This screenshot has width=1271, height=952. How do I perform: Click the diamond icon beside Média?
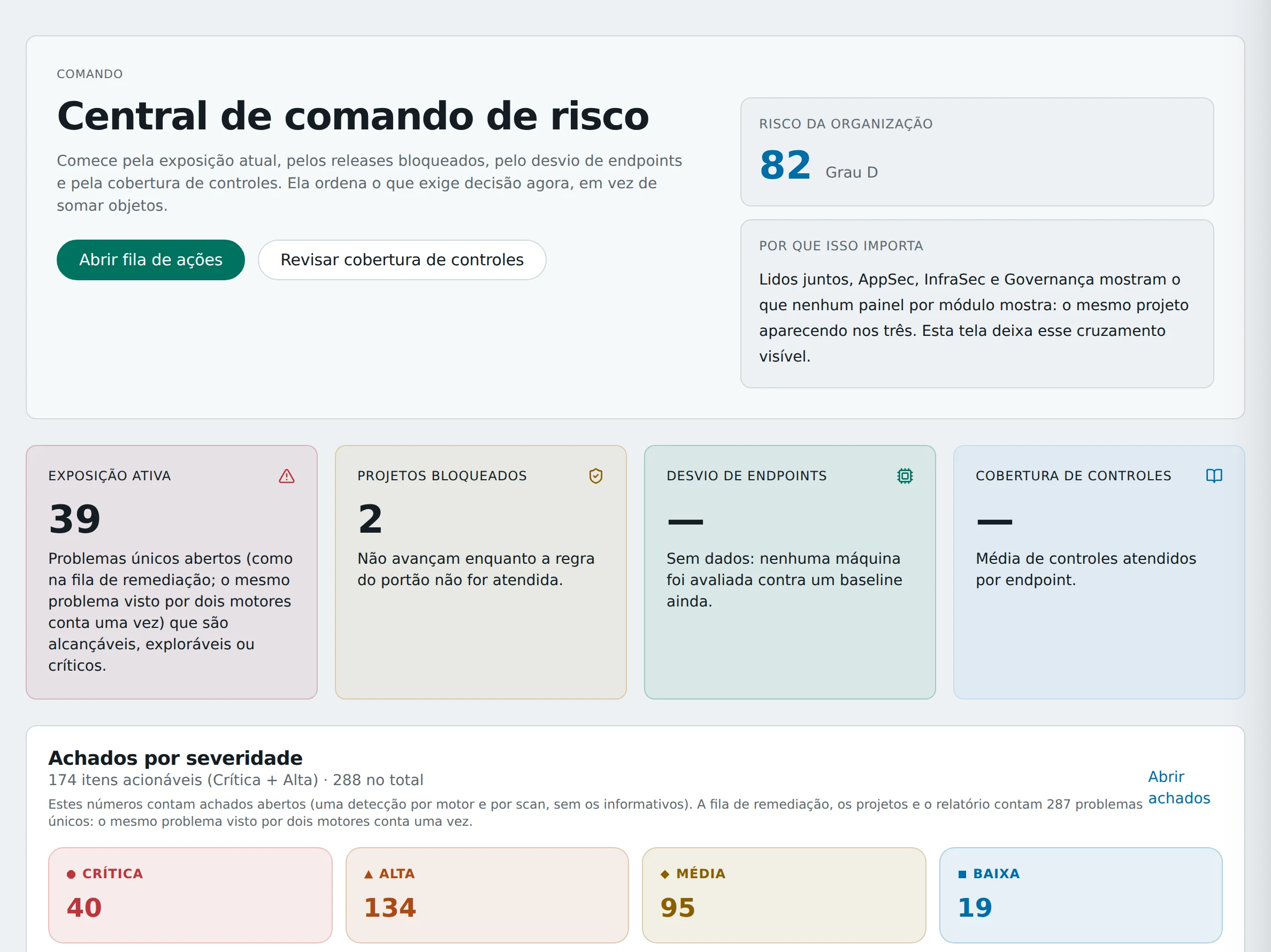pos(665,874)
